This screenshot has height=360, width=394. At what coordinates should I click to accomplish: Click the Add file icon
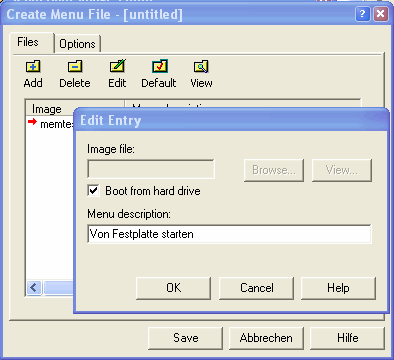point(33,66)
